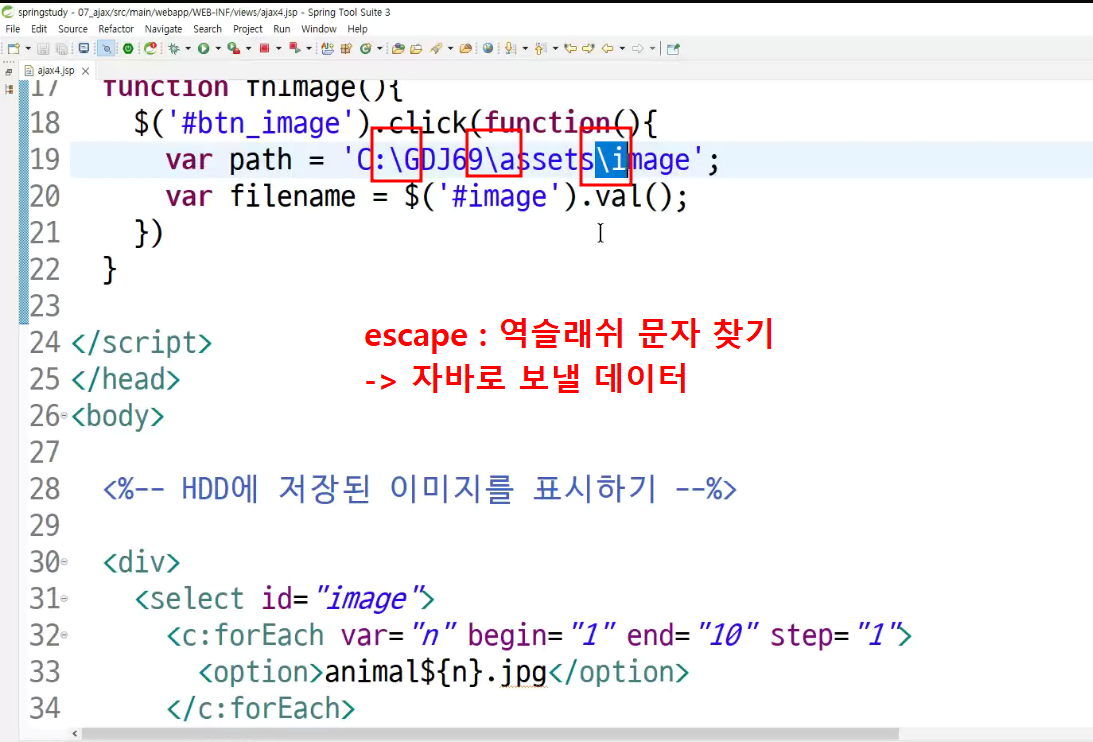Click the HDD comment text on line 28
The width and height of the screenshot is (1093, 742).
(x=420, y=489)
